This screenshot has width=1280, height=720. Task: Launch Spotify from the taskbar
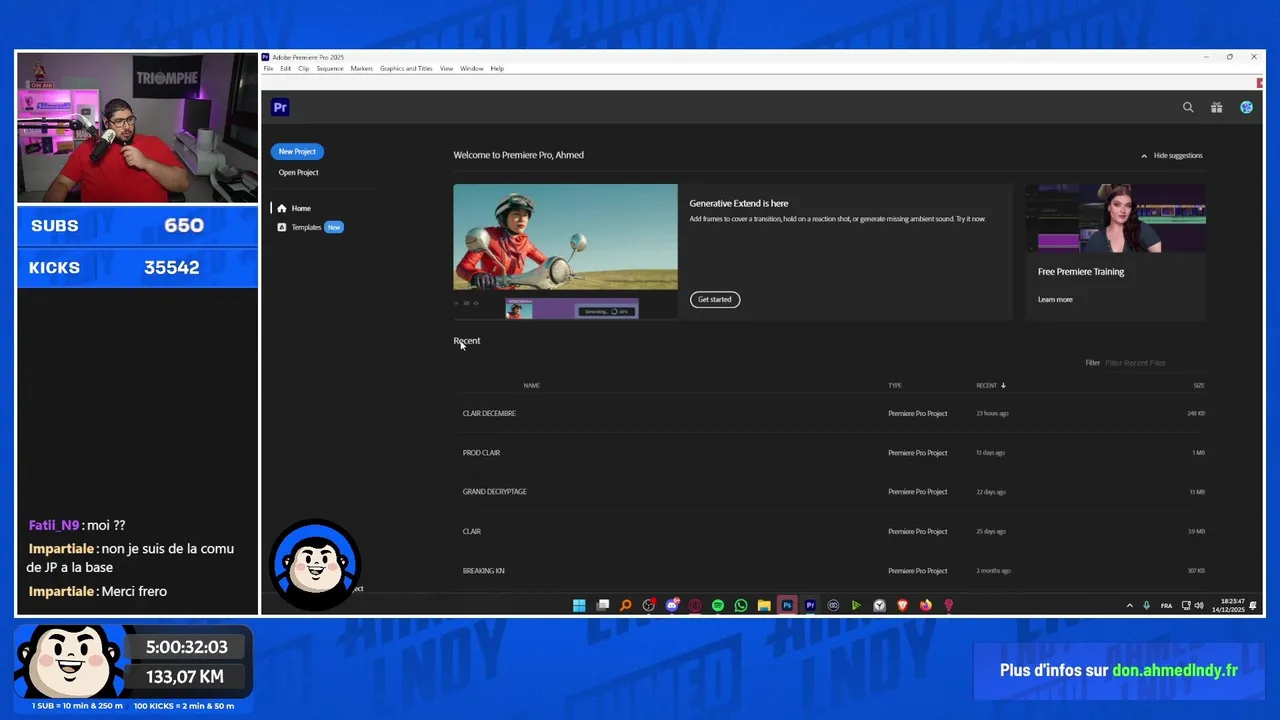[718, 605]
